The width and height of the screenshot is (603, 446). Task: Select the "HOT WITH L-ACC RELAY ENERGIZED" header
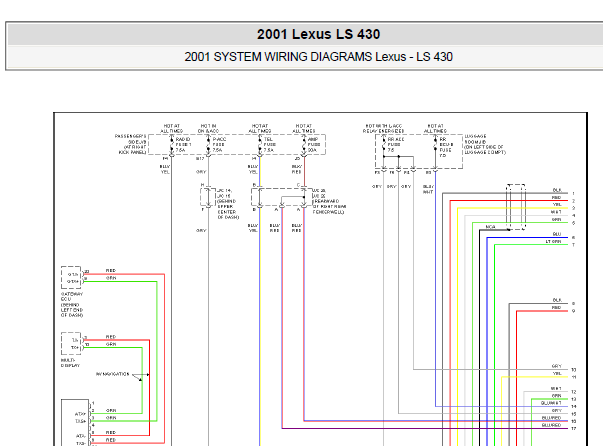(383, 128)
